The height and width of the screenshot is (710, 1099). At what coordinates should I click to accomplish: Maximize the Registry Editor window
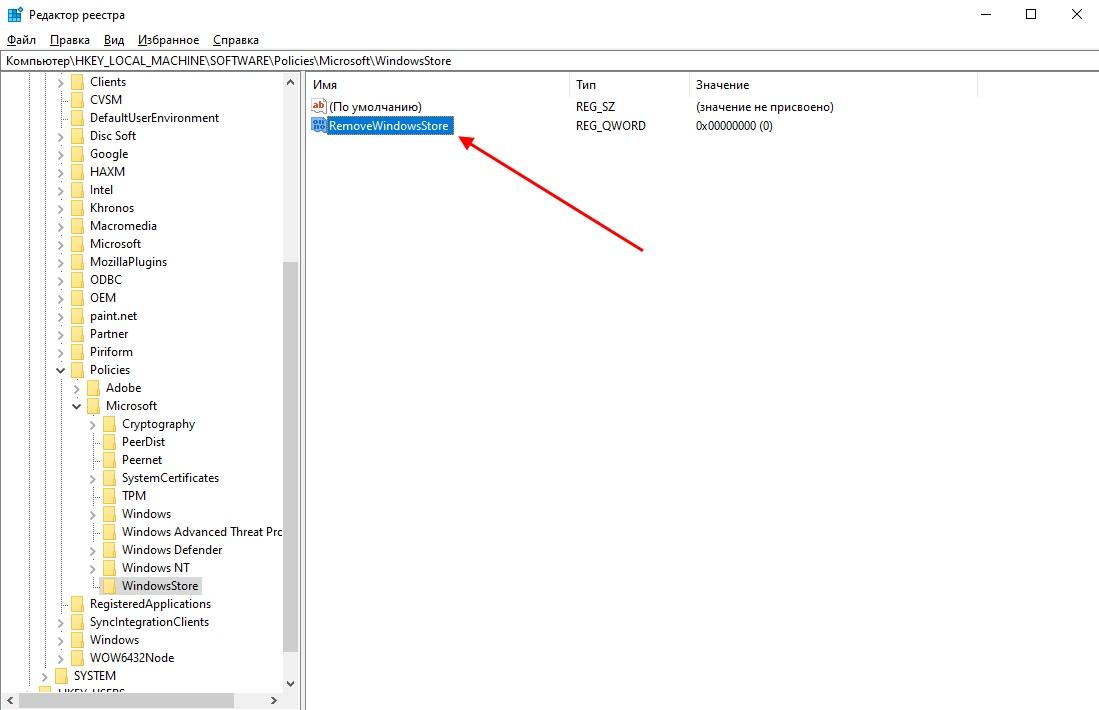(1031, 14)
